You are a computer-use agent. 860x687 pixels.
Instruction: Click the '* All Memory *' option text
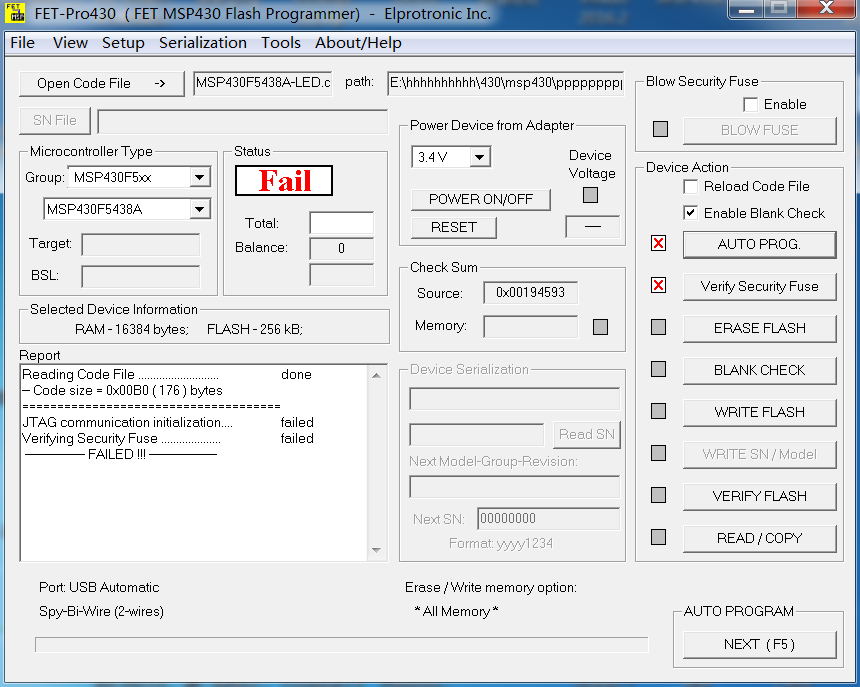(456, 611)
